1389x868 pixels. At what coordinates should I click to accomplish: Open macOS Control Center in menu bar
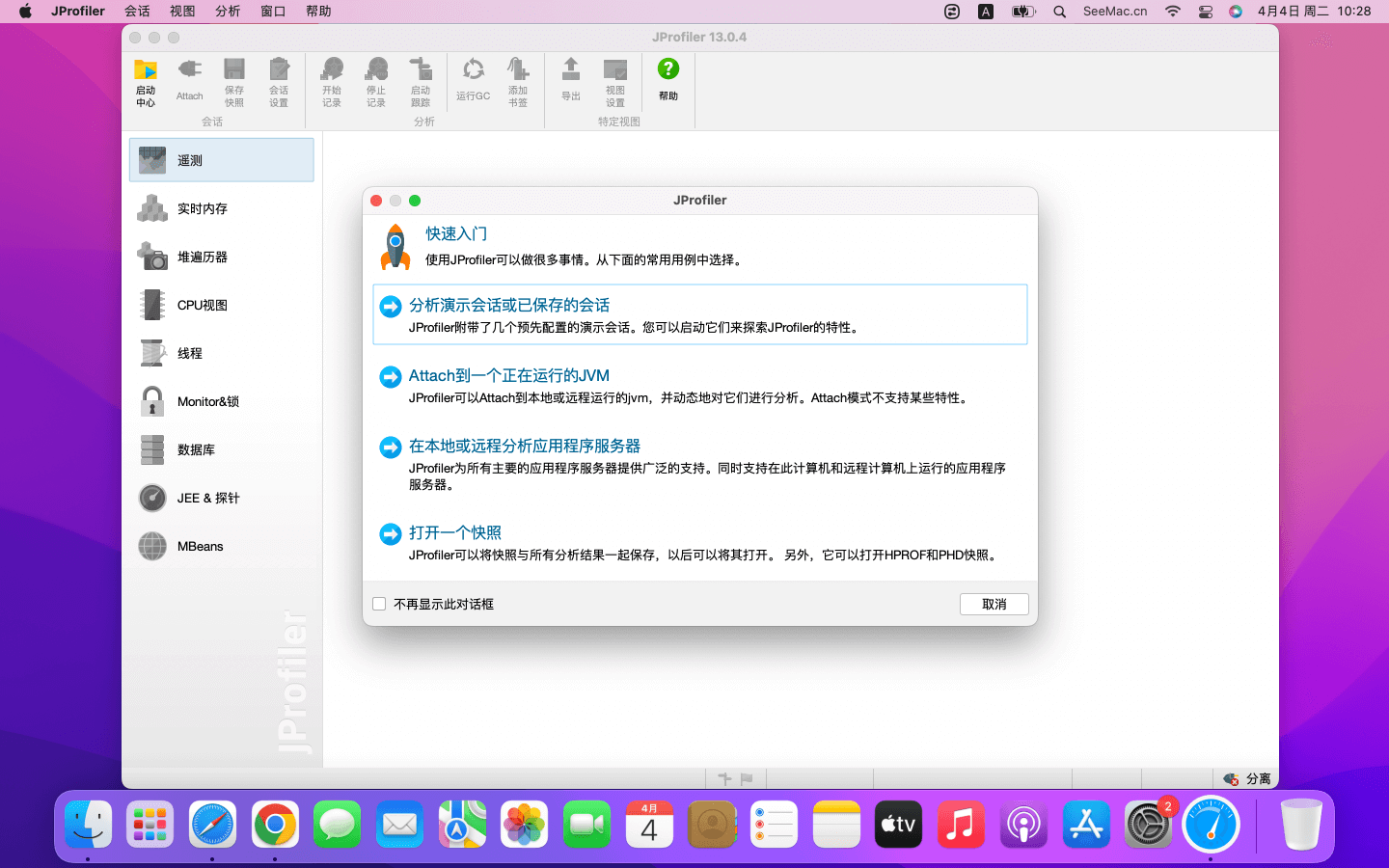(x=1205, y=12)
